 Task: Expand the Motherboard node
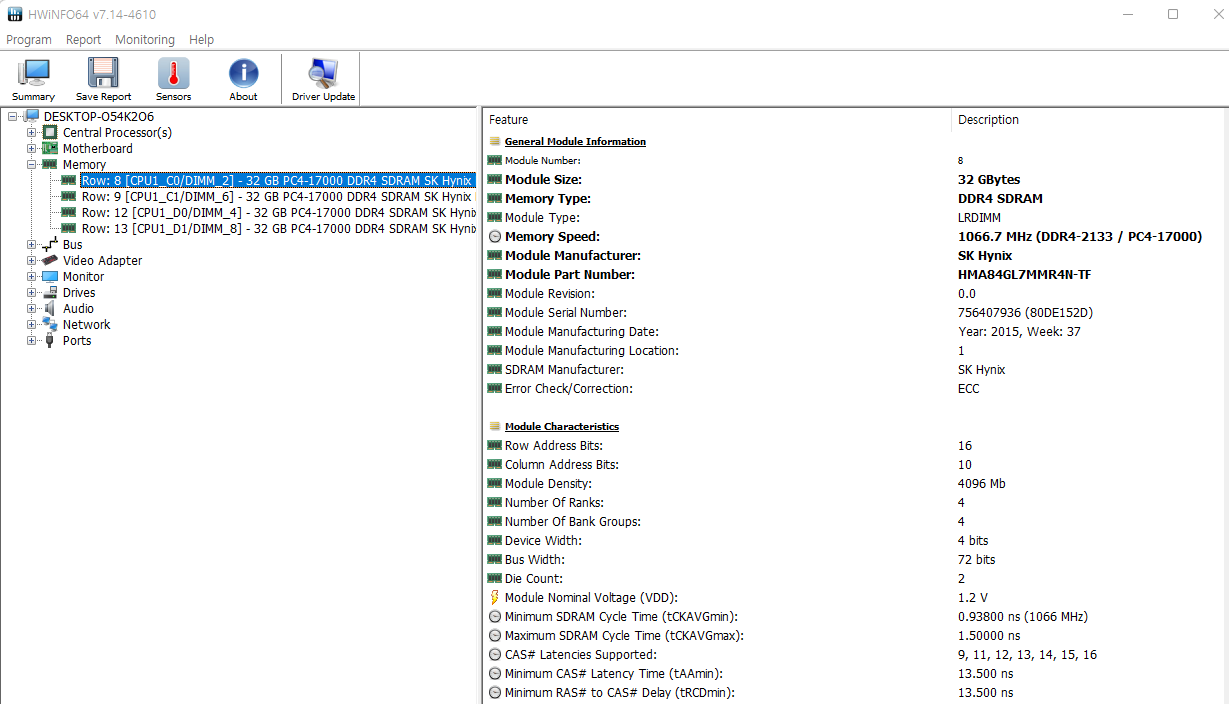31,149
